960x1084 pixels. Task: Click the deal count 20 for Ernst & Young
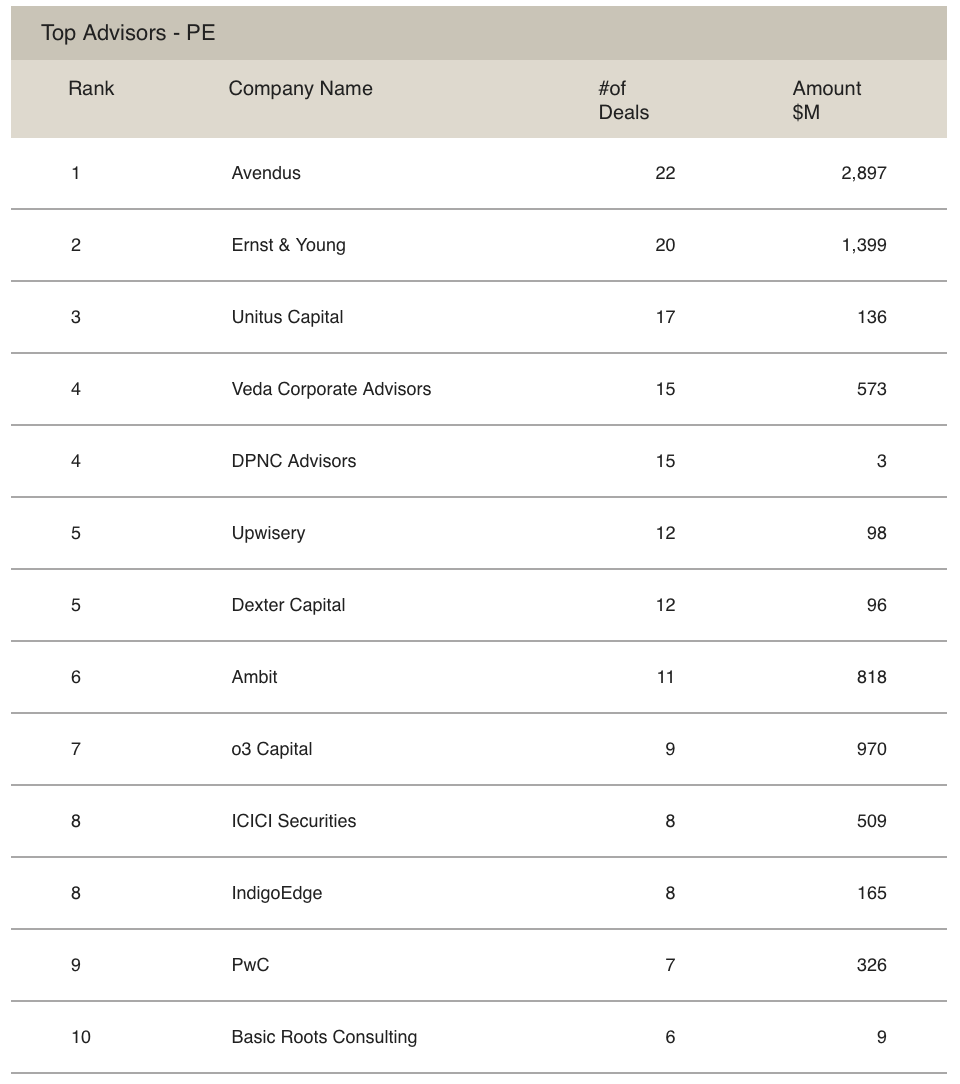pos(665,245)
